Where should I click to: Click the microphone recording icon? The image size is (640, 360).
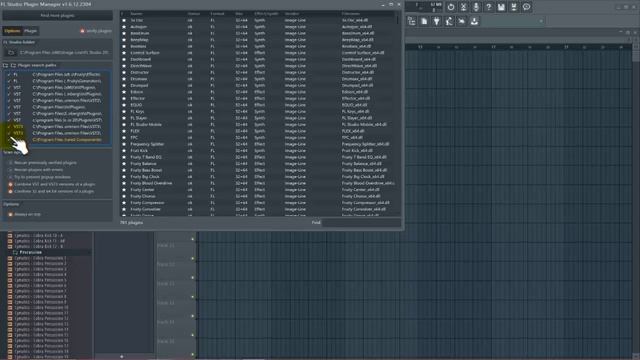click(x=476, y=7)
